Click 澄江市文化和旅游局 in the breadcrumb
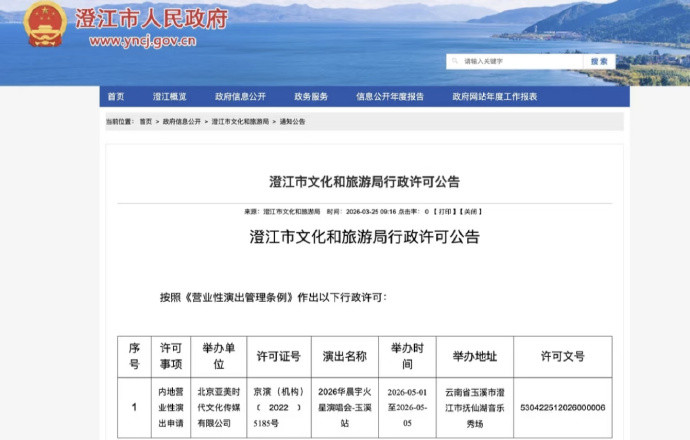The height and width of the screenshot is (440, 690). pyautogui.click(x=240, y=121)
